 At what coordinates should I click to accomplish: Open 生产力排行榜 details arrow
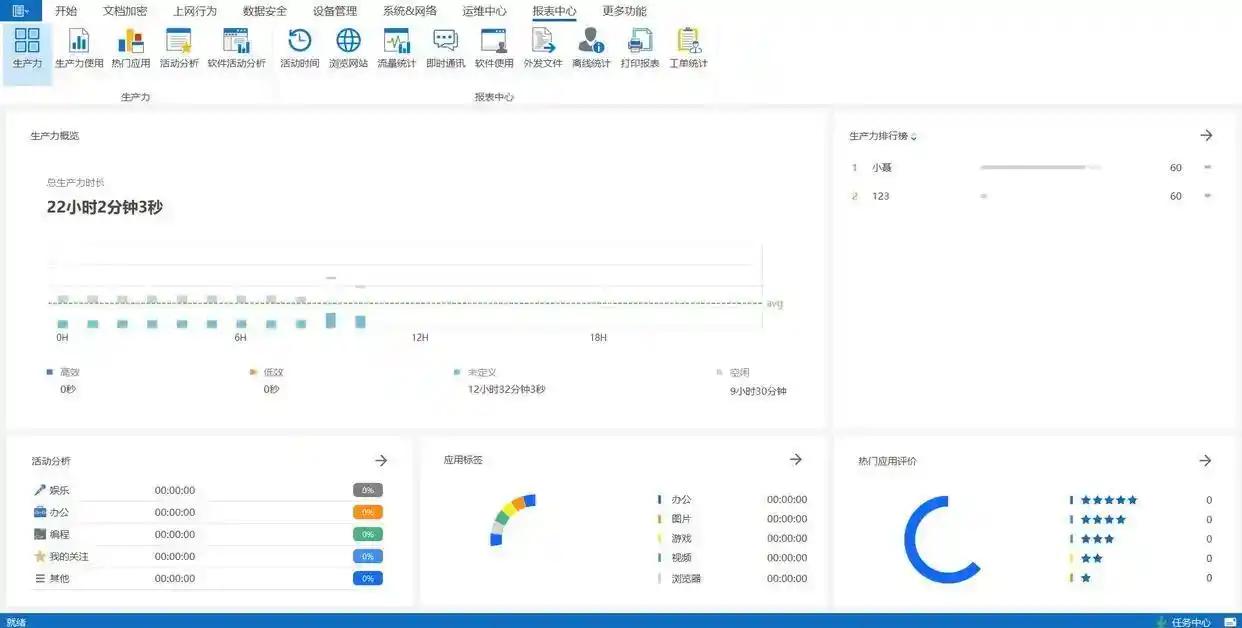tap(1206, 135)
